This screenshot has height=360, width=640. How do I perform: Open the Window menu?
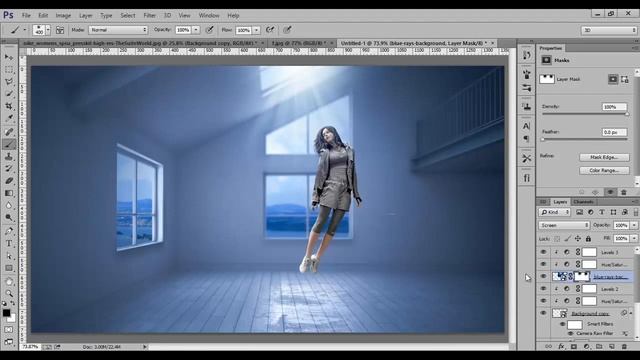point(209,16)
